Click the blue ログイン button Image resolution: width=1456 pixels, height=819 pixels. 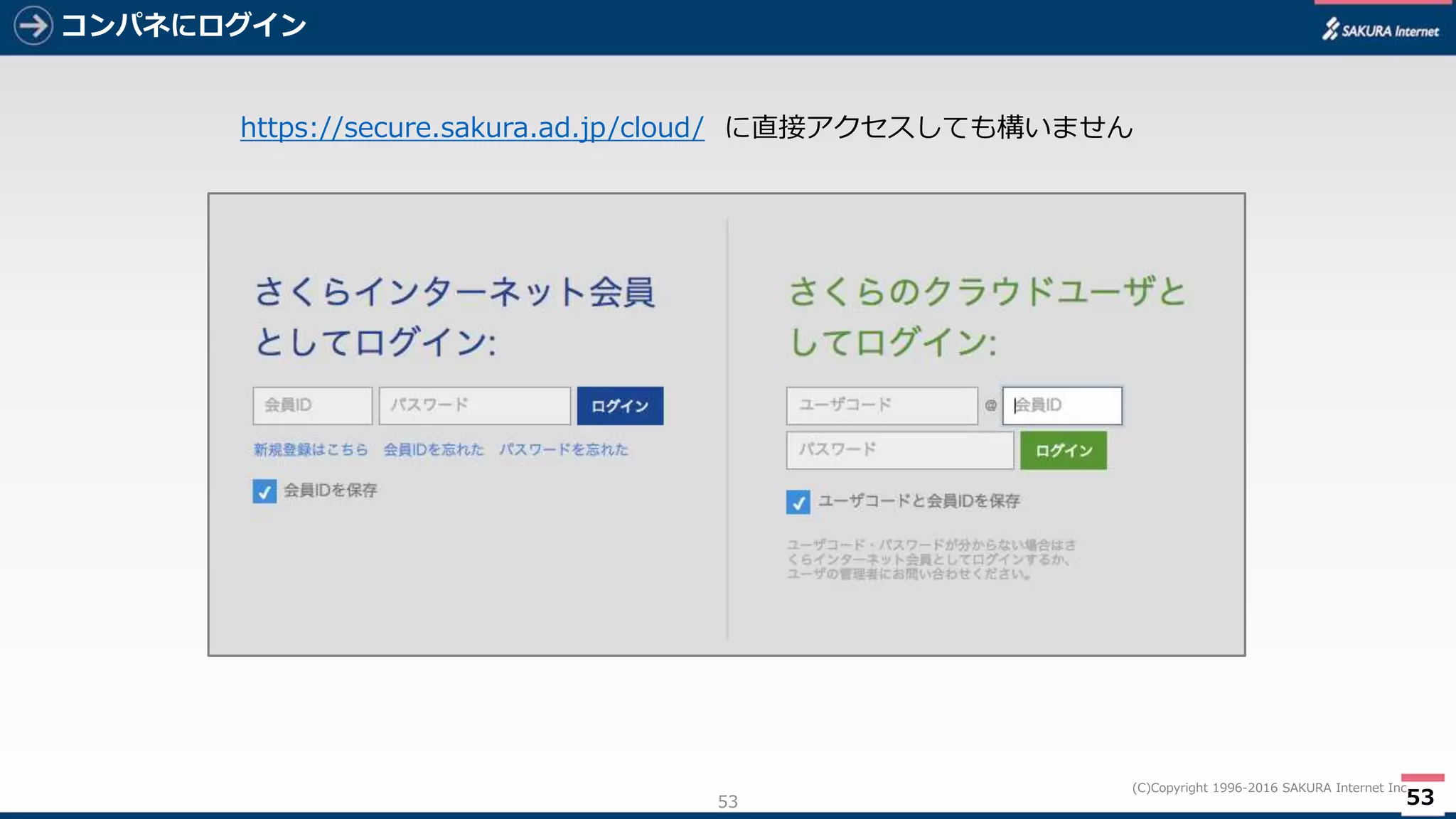coord(620,406)
